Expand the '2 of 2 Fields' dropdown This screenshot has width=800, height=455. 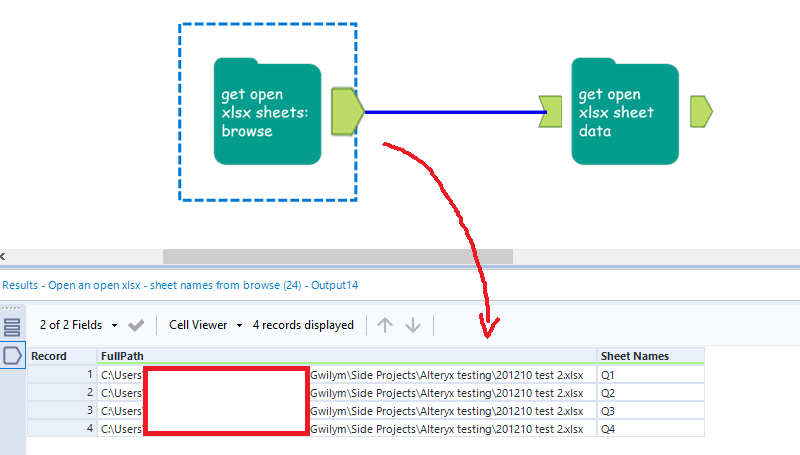point(79,325)
